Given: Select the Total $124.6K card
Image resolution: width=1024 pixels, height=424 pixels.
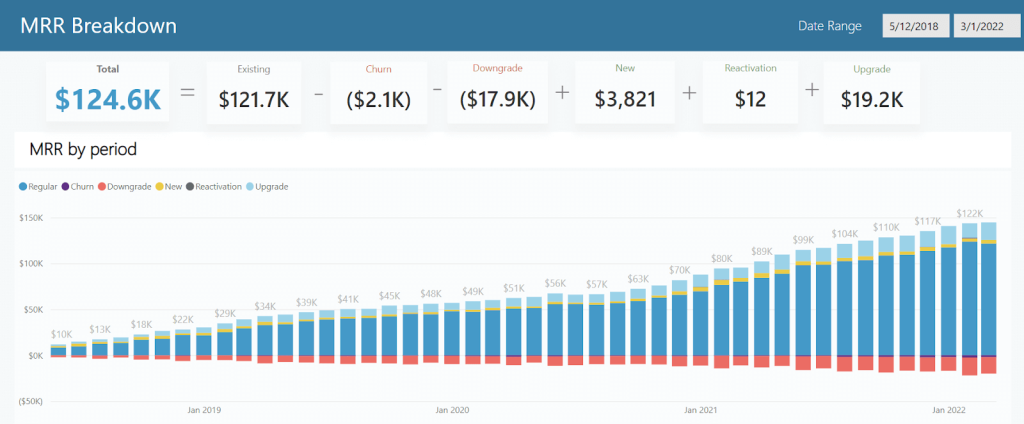Looking at the screenshot, I should coord(107,91).
